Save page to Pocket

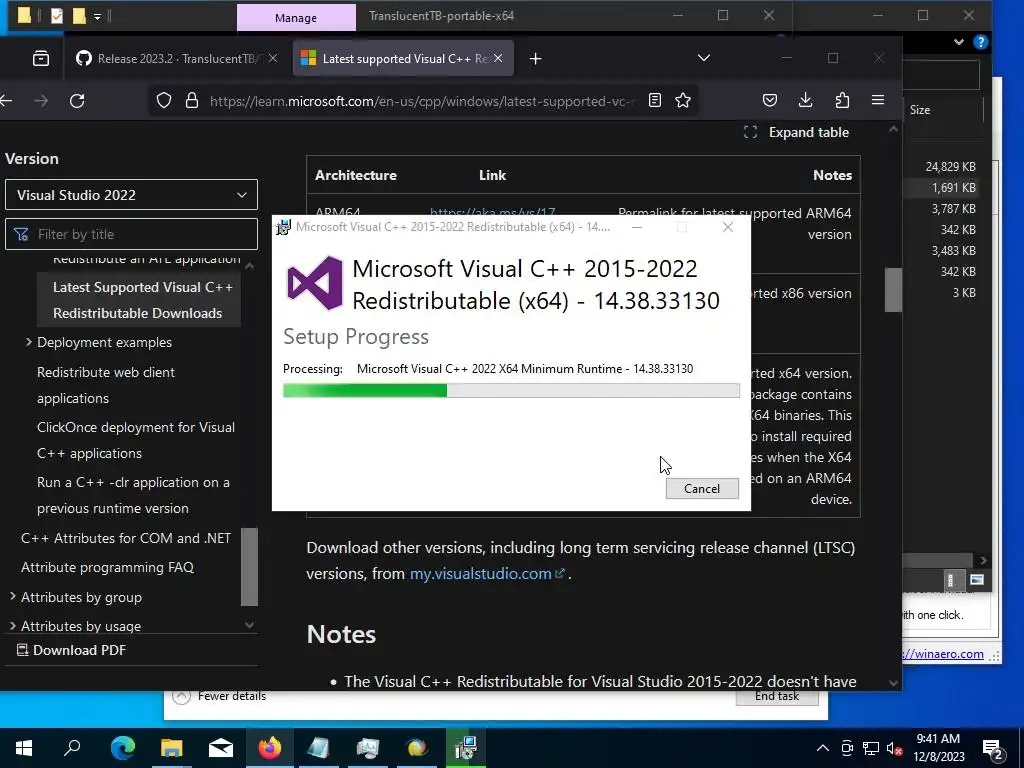pyautogui.click(x=770, y=100)
